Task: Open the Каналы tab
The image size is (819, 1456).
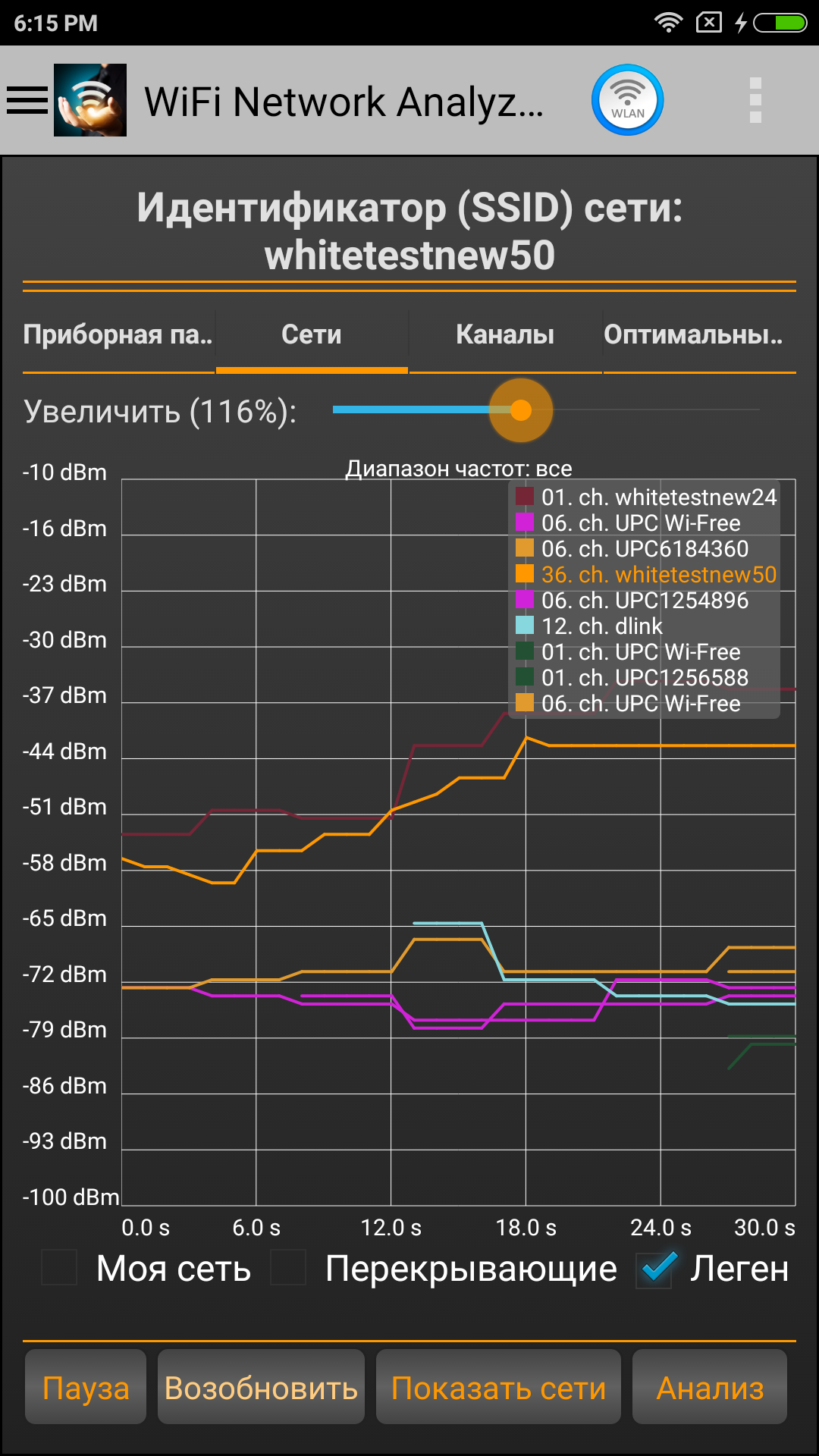Action: 505,334
